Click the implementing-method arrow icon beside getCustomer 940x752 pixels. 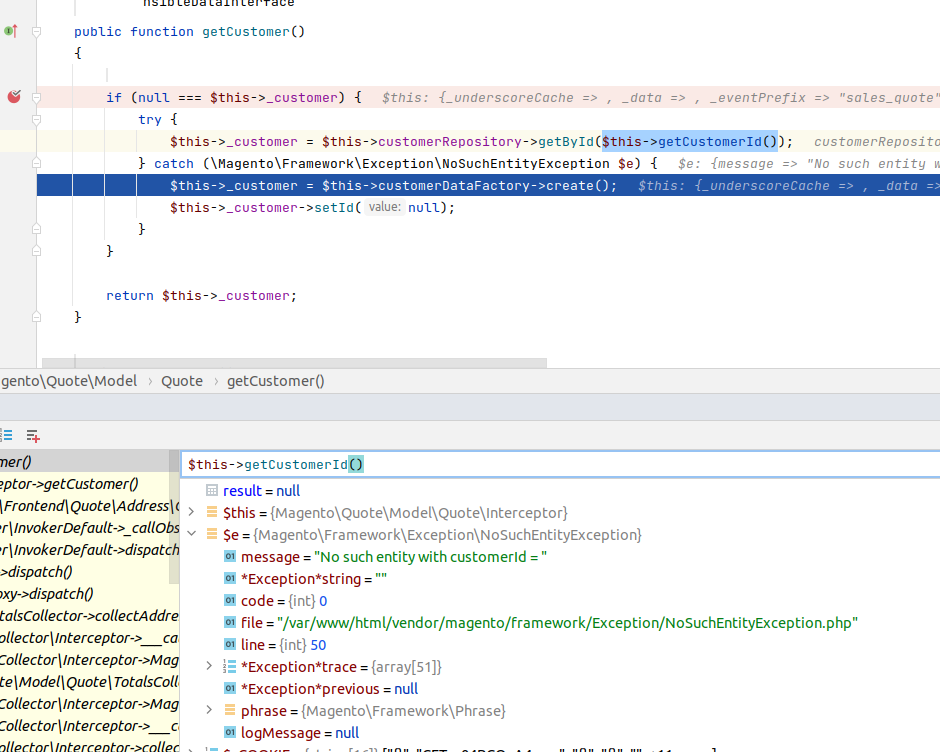point(11,31)
